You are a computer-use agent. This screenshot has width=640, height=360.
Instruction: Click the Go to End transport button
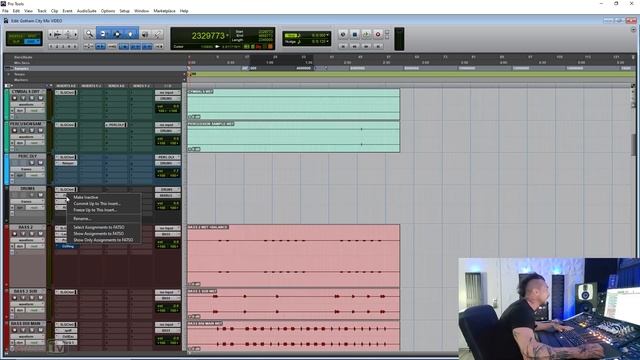click(378, 47)
